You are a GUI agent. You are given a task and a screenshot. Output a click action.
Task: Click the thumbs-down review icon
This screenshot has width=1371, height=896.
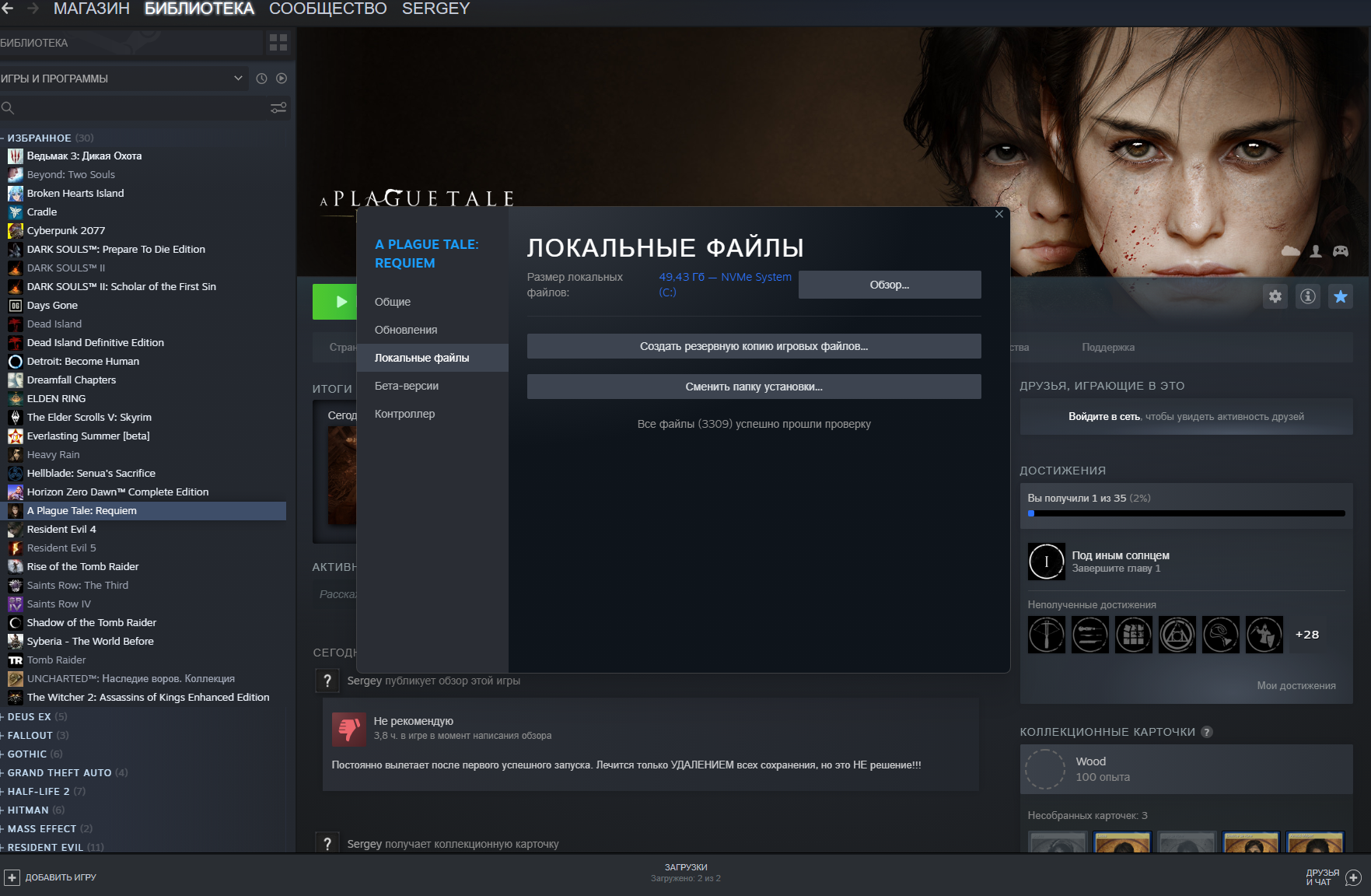click(349, 729)
